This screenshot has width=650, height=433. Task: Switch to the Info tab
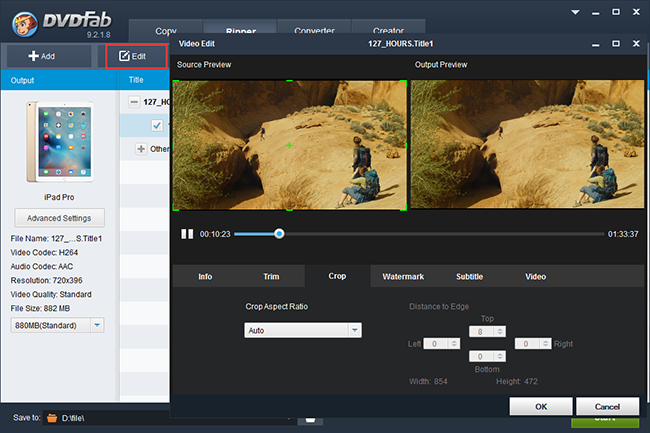click(205, 276)
